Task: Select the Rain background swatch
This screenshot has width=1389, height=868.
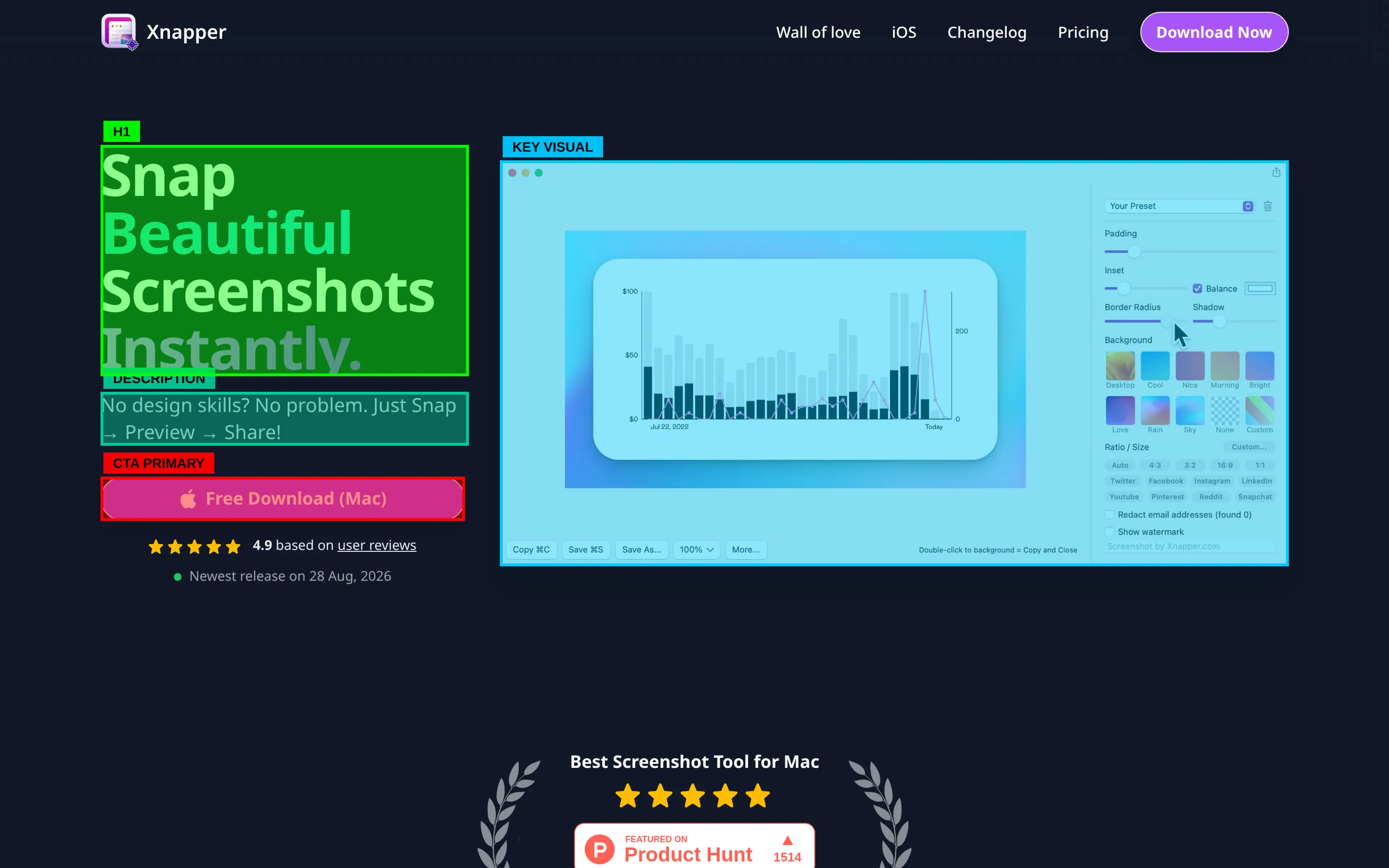Action: pos(1155,410)
